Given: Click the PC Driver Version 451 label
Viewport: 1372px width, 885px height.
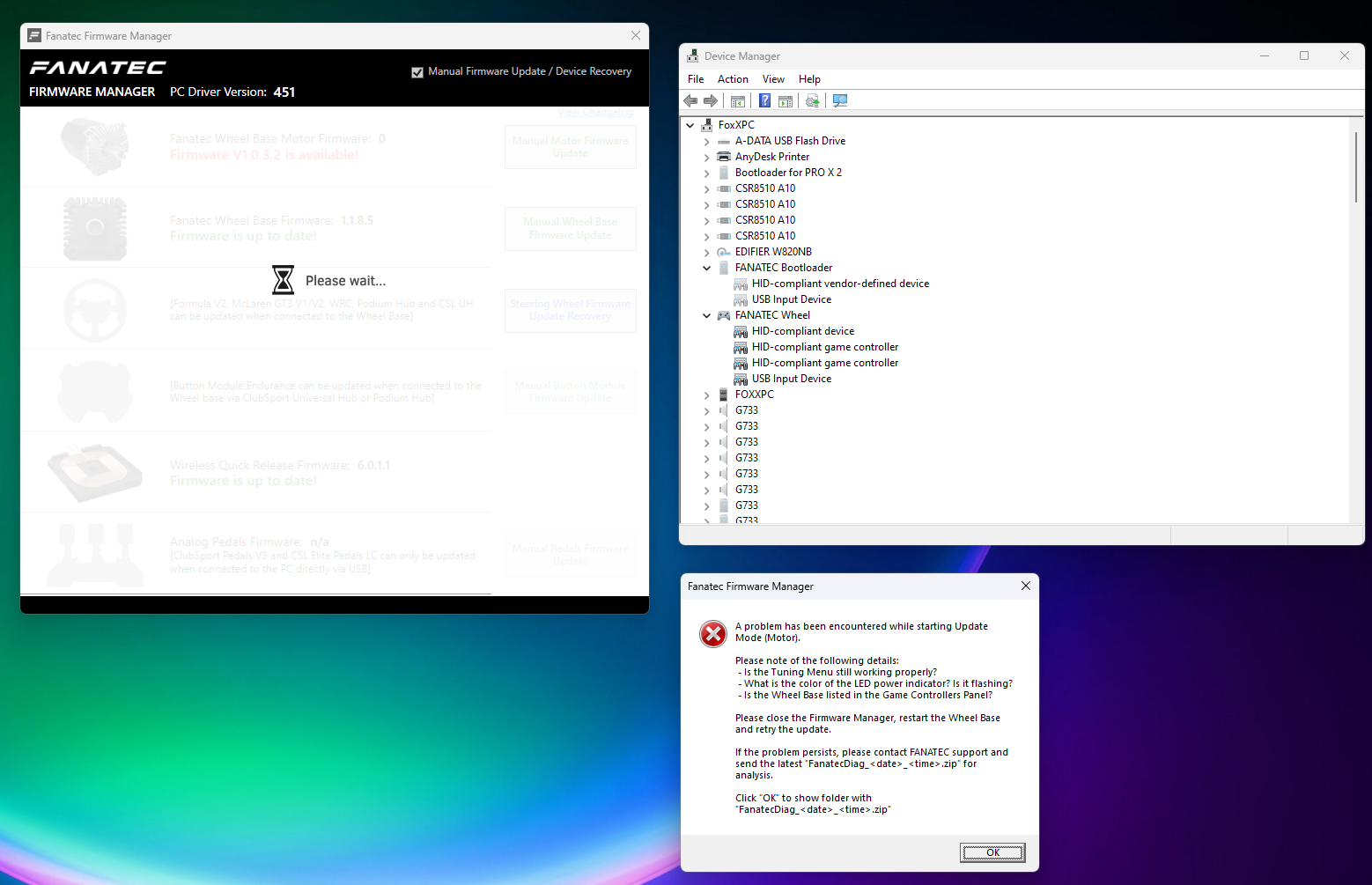Looking at the screenshot, I should pos(232,92).
